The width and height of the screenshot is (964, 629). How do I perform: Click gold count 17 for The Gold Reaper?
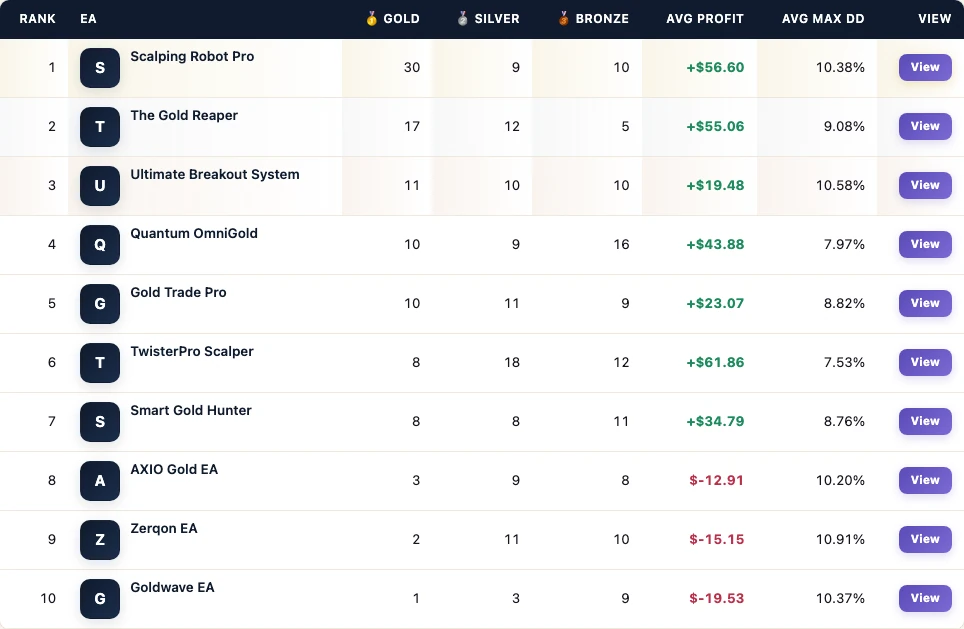(x=412, y=127)
